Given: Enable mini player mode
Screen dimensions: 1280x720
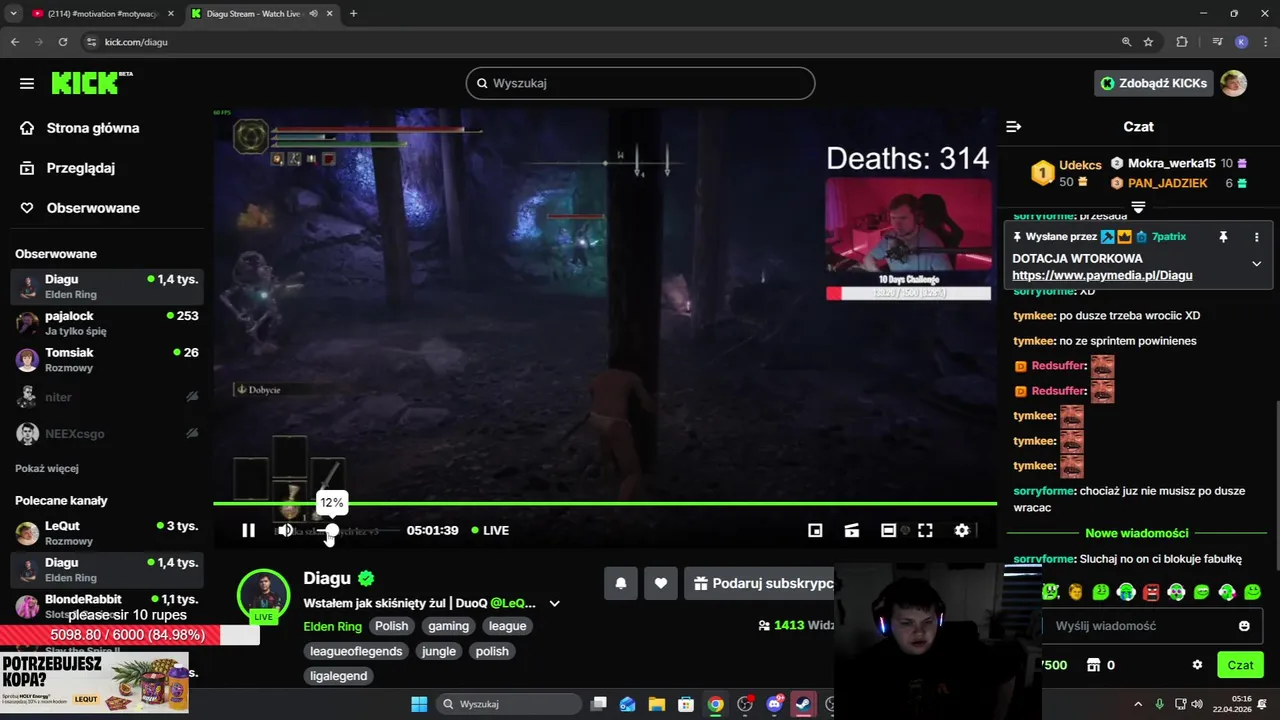Looking at the screenshot, I should (815, 530).
